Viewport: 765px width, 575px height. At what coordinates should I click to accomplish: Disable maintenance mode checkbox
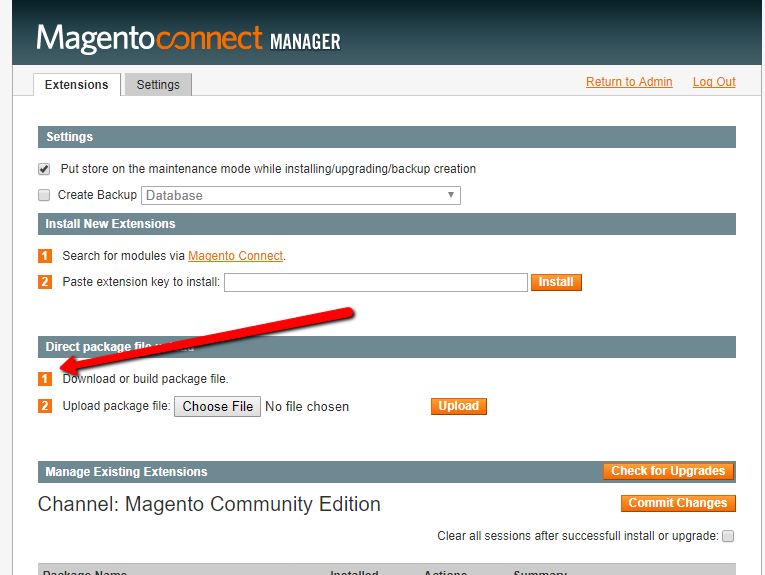click(44, 169)
